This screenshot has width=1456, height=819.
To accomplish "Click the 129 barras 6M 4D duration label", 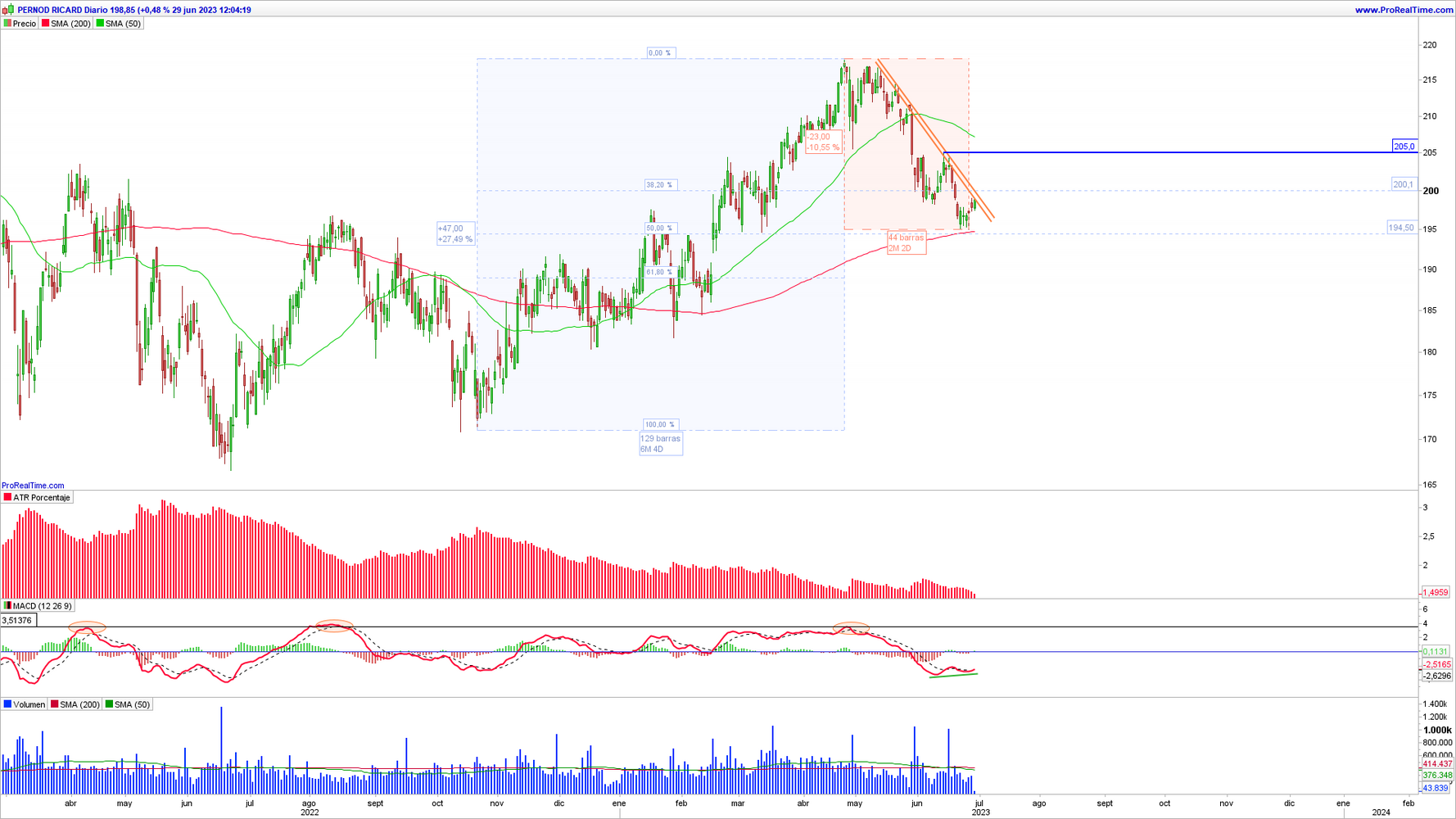I will point(661,444).
